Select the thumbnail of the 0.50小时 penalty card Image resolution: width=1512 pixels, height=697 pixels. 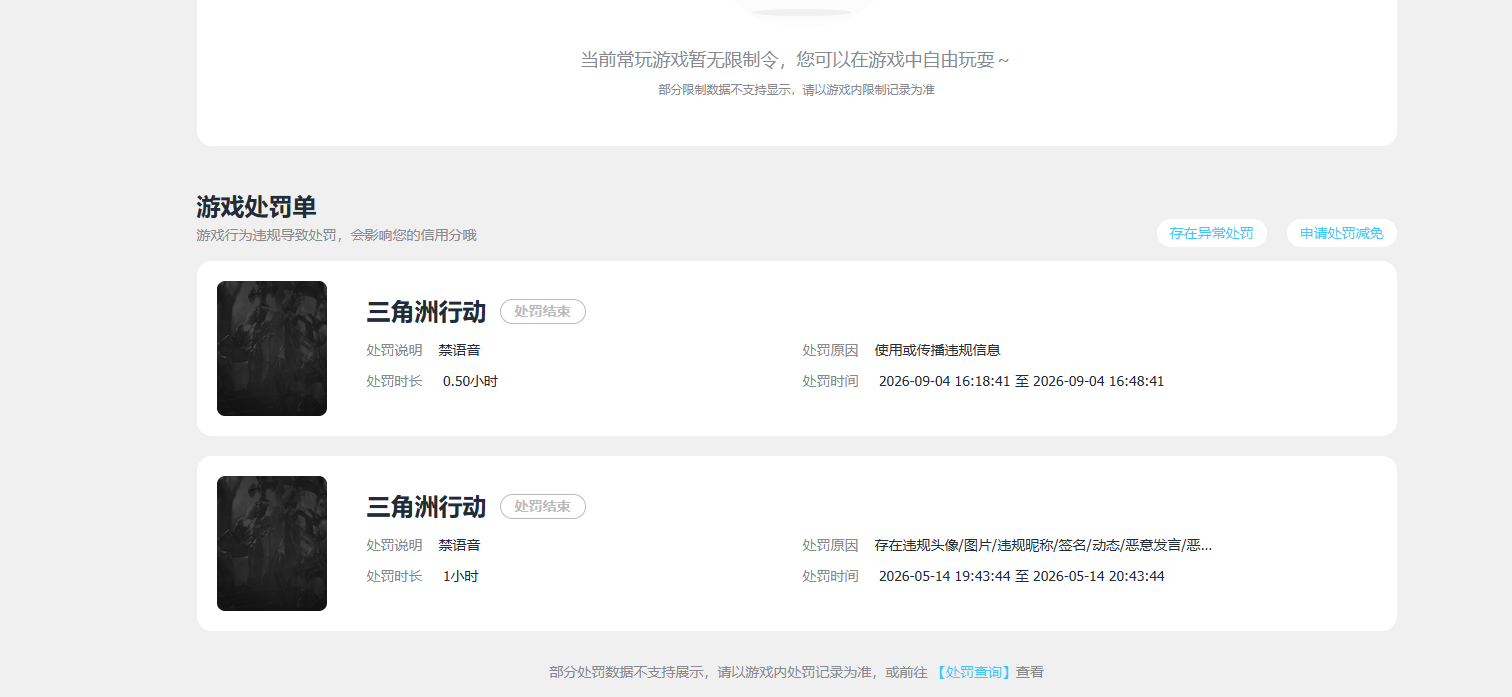click(x=272, y=348)
